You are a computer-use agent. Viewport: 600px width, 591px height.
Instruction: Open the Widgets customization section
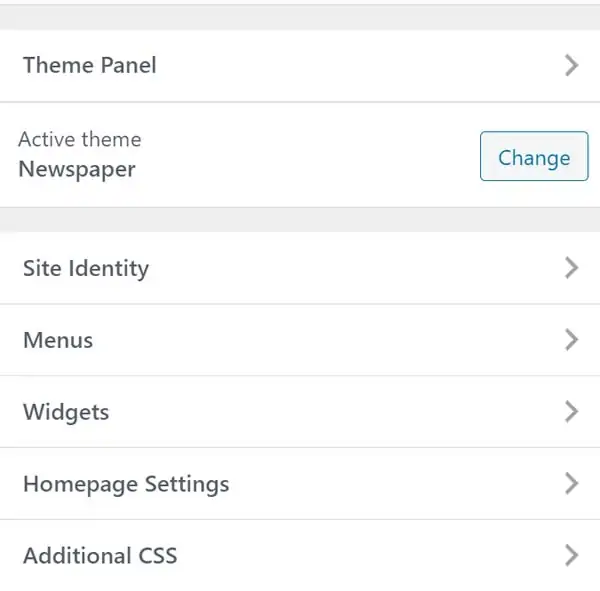pos(300,412)
